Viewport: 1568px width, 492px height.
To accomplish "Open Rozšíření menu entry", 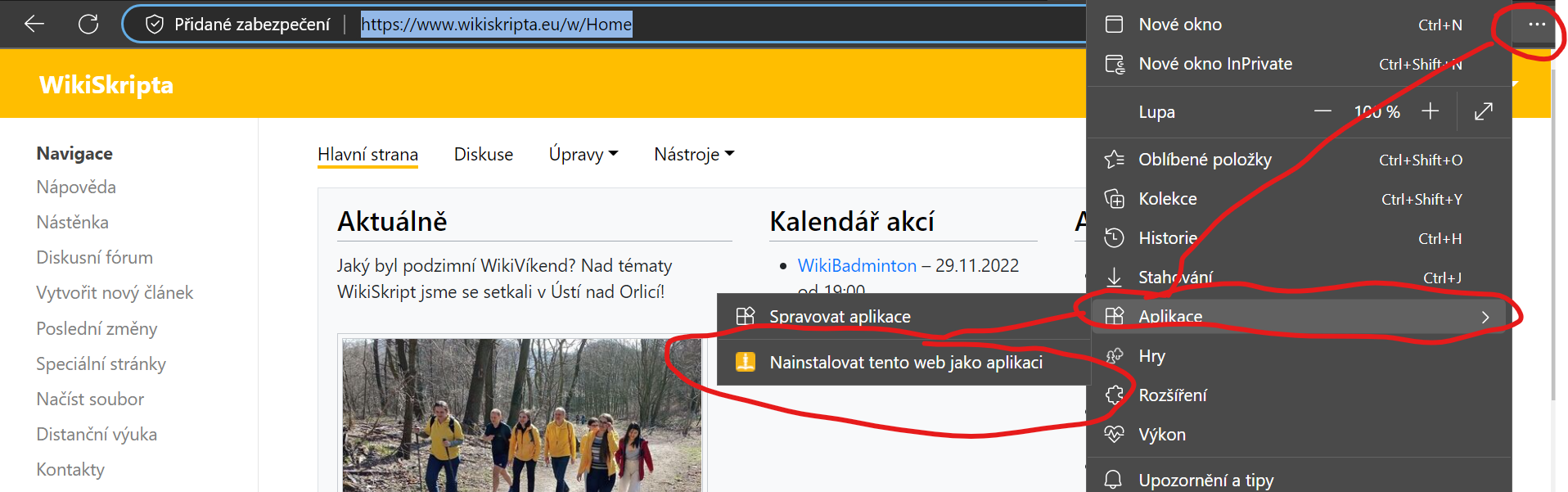I will 1299,395.
